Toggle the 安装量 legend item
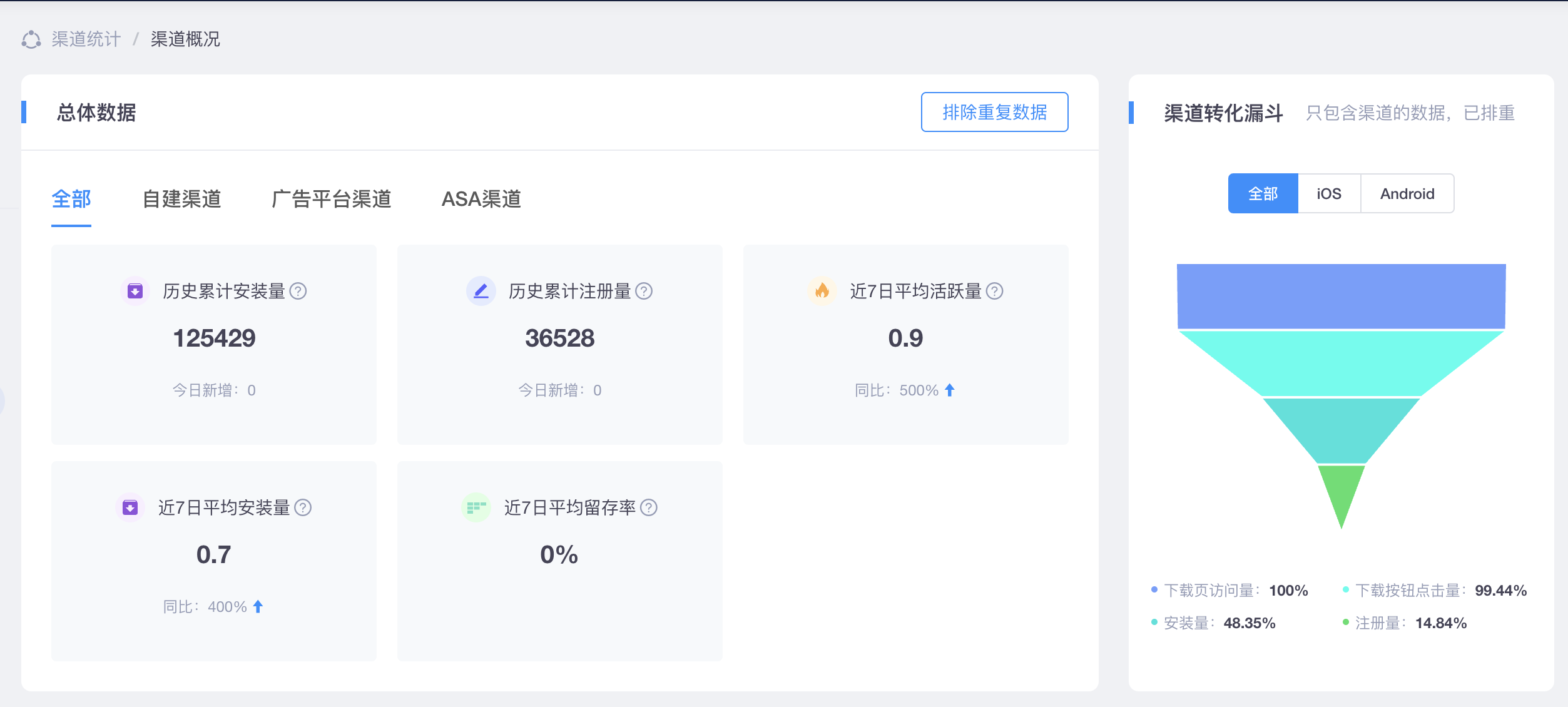This screenshot has height=707, width=1568. point(1213,623)
